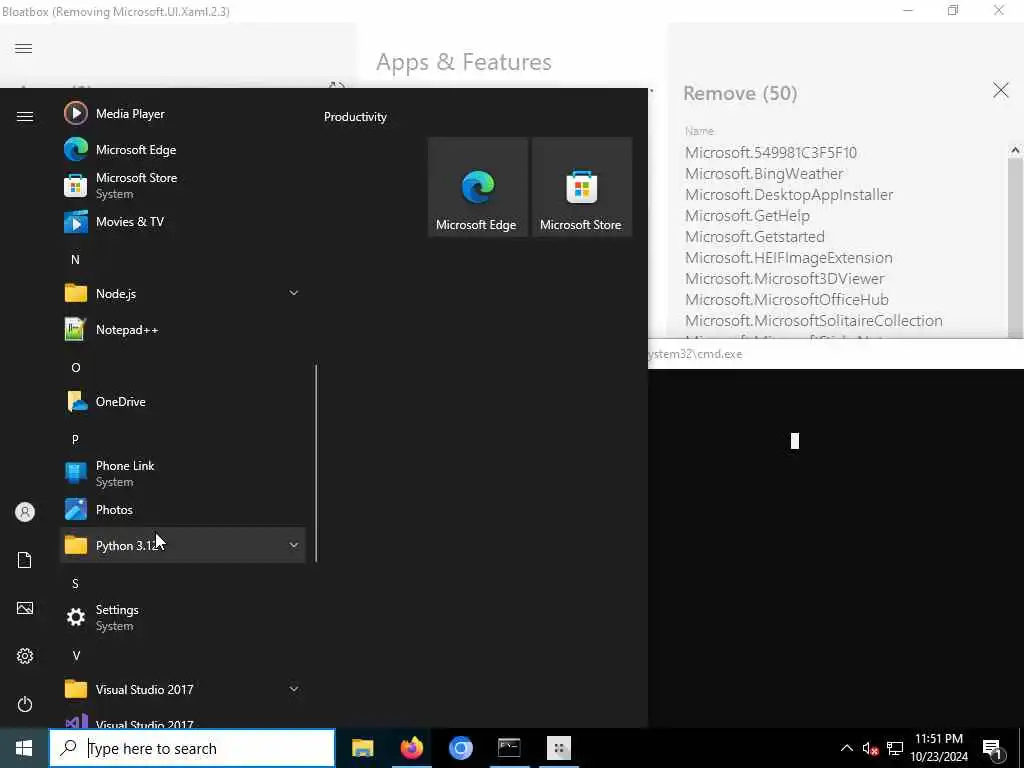The image size is (1024, 768).
Task: Open the Node.js folder
Action: [183, 293]
